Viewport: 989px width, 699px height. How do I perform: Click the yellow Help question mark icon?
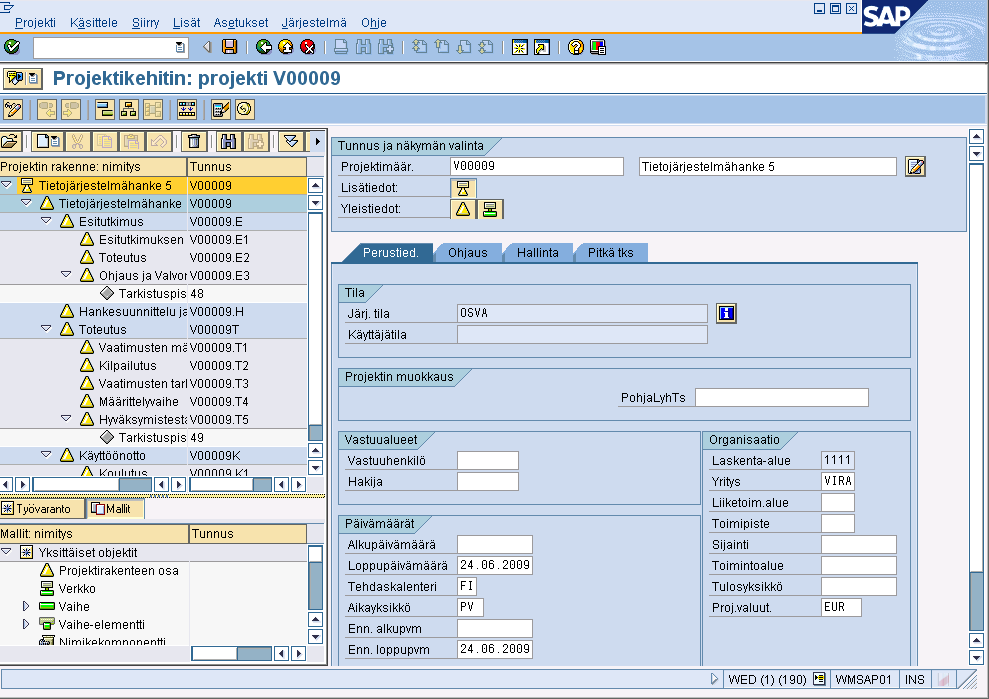coord(575,47)
